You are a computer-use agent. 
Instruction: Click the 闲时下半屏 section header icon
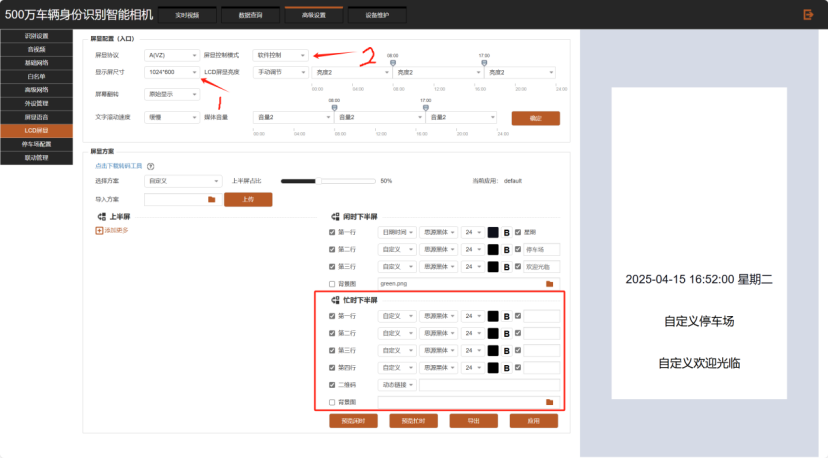click(335, 217)
